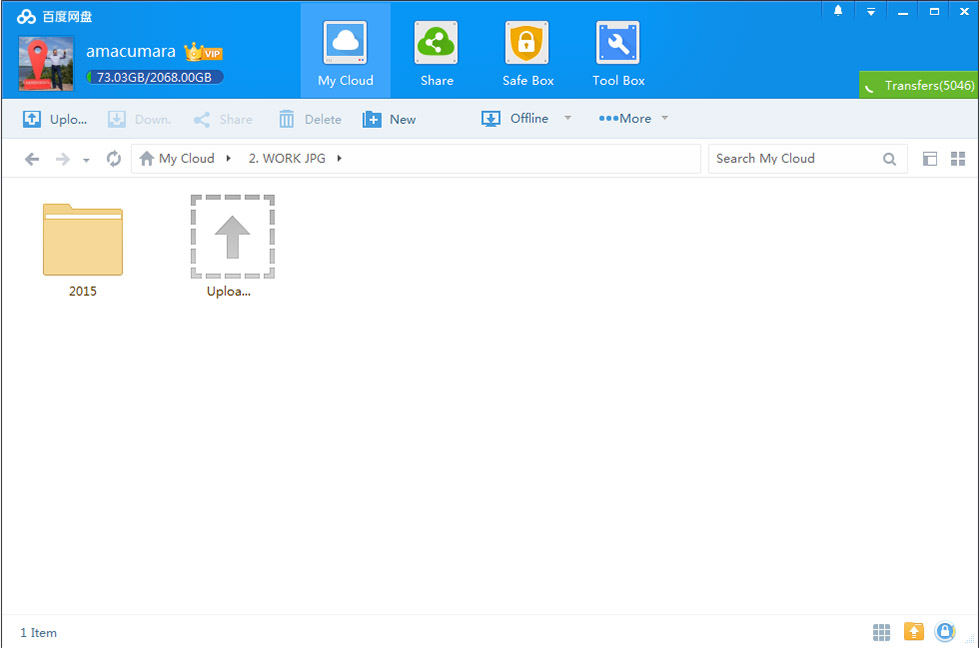Open the Safe Box lock icon

pos(527,43)
